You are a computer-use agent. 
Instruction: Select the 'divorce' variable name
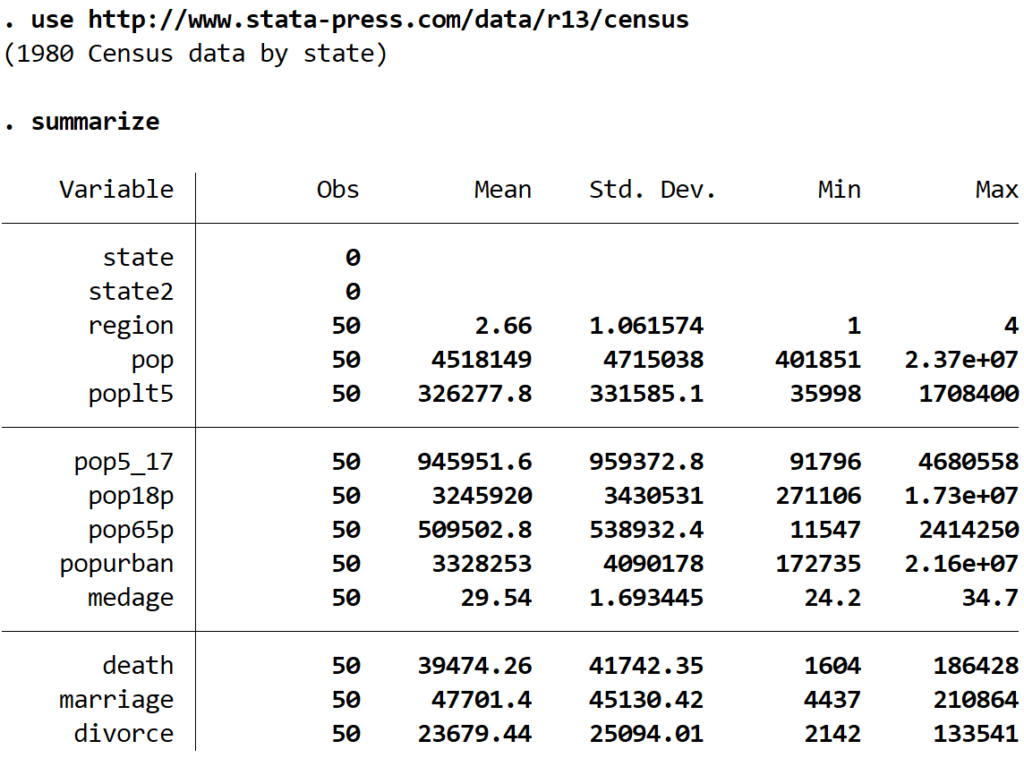pos(124,733)
